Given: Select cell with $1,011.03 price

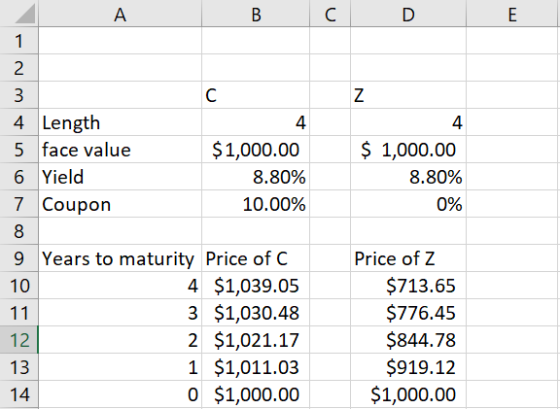Looking at the screenshot, I should point(255,367).
